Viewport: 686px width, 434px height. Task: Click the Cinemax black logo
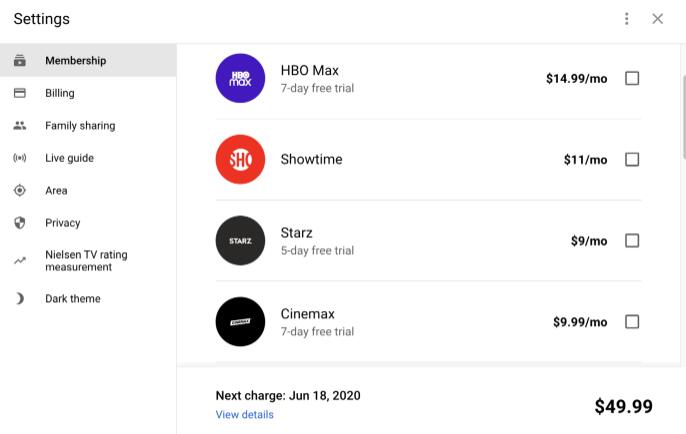click(x=240, y=322)
